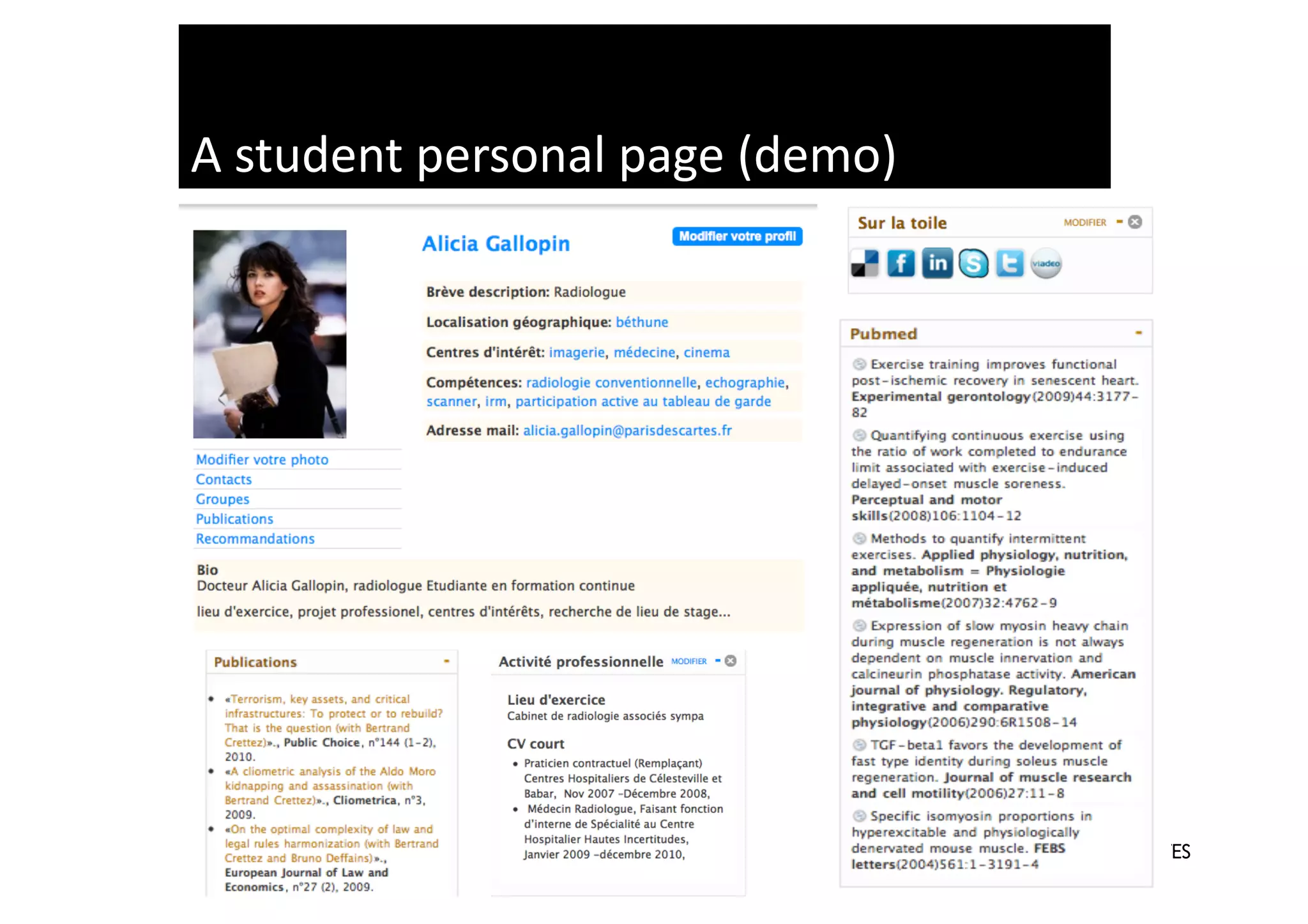The image size is (1308, 924).
Task: Click the scanner skill link
Action: 452,401
